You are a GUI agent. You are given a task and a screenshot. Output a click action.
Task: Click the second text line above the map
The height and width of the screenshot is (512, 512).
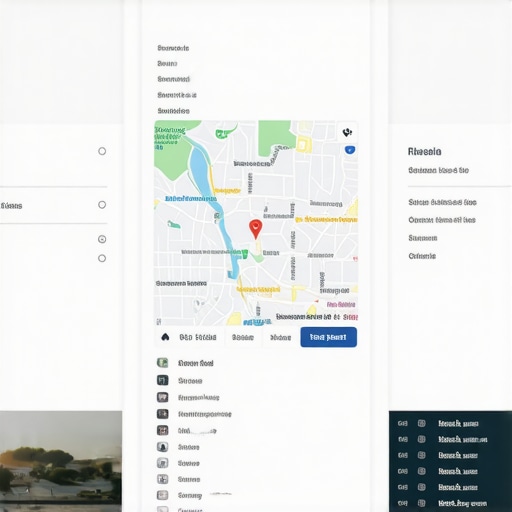click(167, 63)
